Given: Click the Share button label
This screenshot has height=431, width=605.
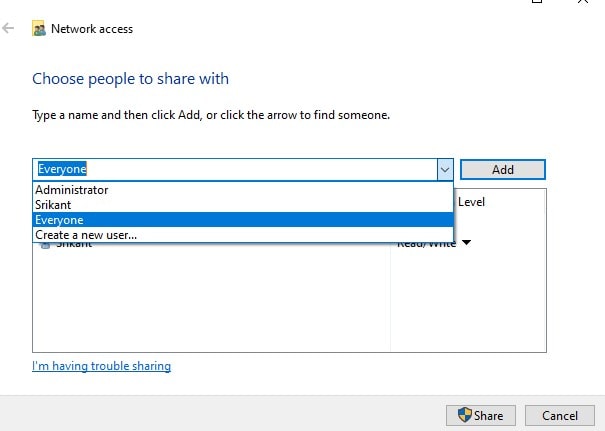Looking at the screenshot, I should point(489,415).
